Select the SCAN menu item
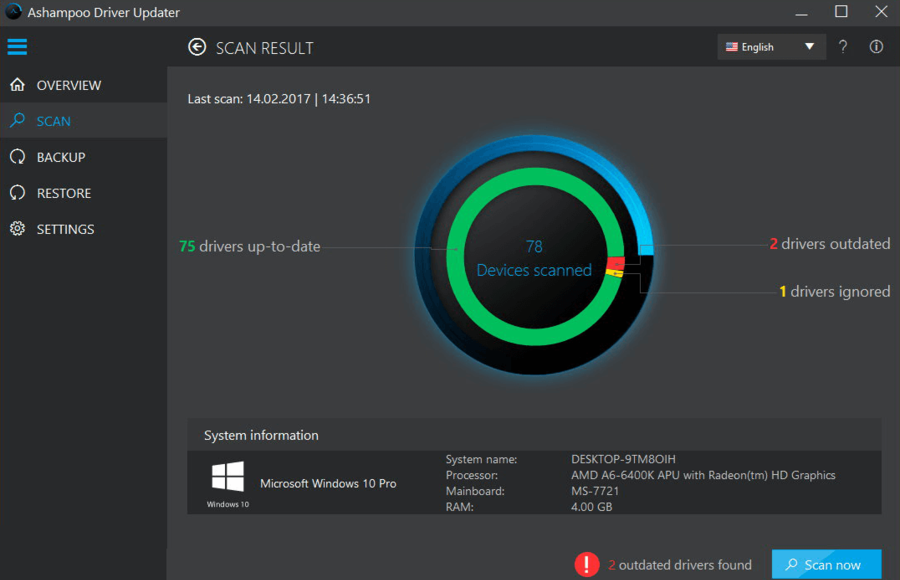Viewport: 900px width, 580px height. coord(84,121)
